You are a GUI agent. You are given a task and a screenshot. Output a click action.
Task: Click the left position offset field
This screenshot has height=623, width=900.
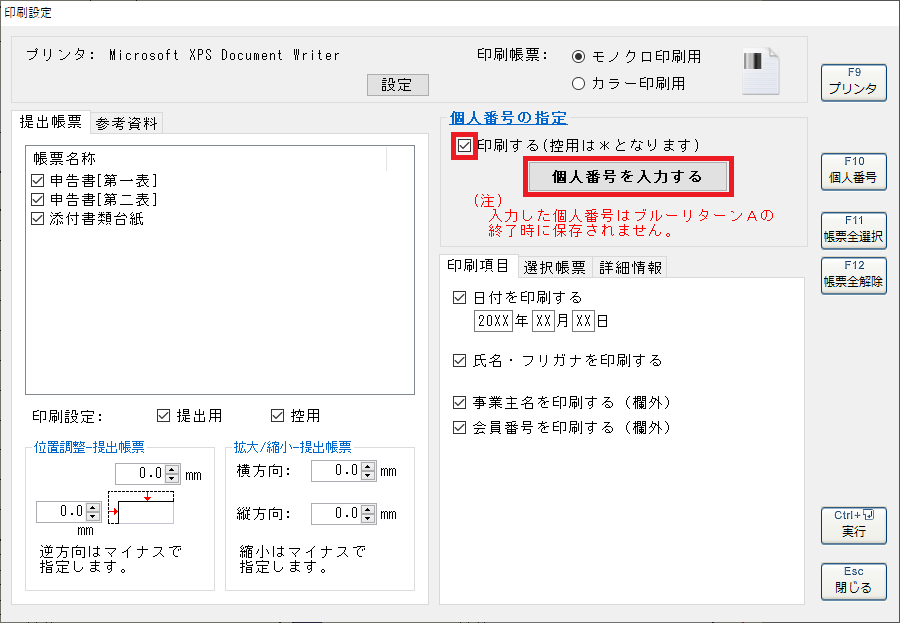click(x=61, y=512)
